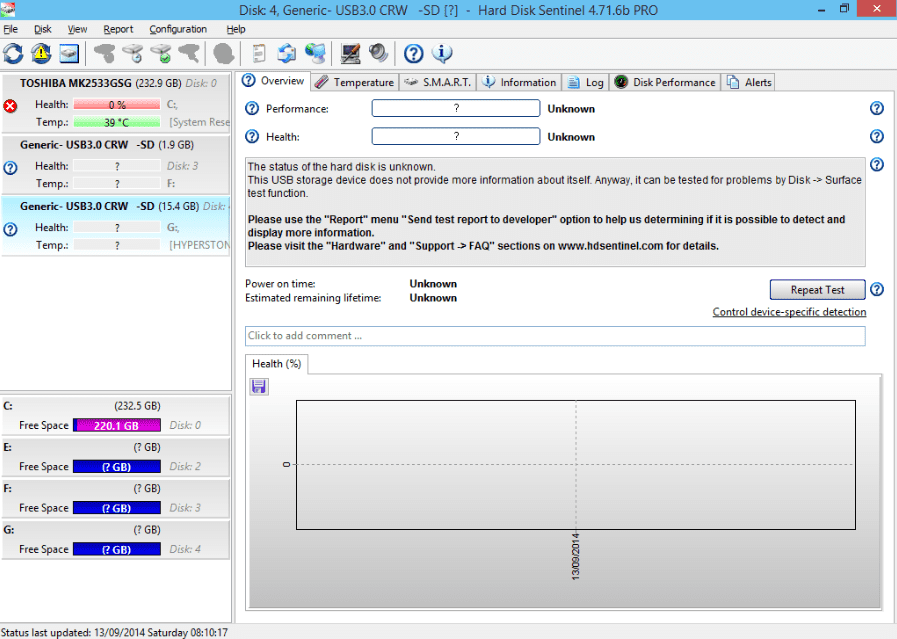Click the help icon left of Health label

click(x=252, y=136)
